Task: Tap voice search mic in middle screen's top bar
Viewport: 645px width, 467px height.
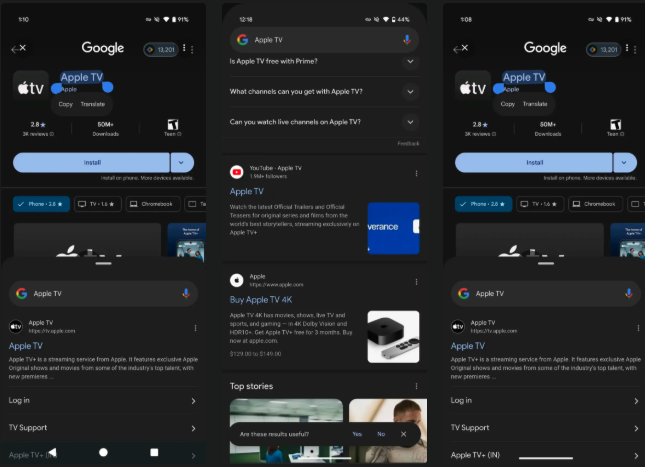Action: [x=407, y=40]
